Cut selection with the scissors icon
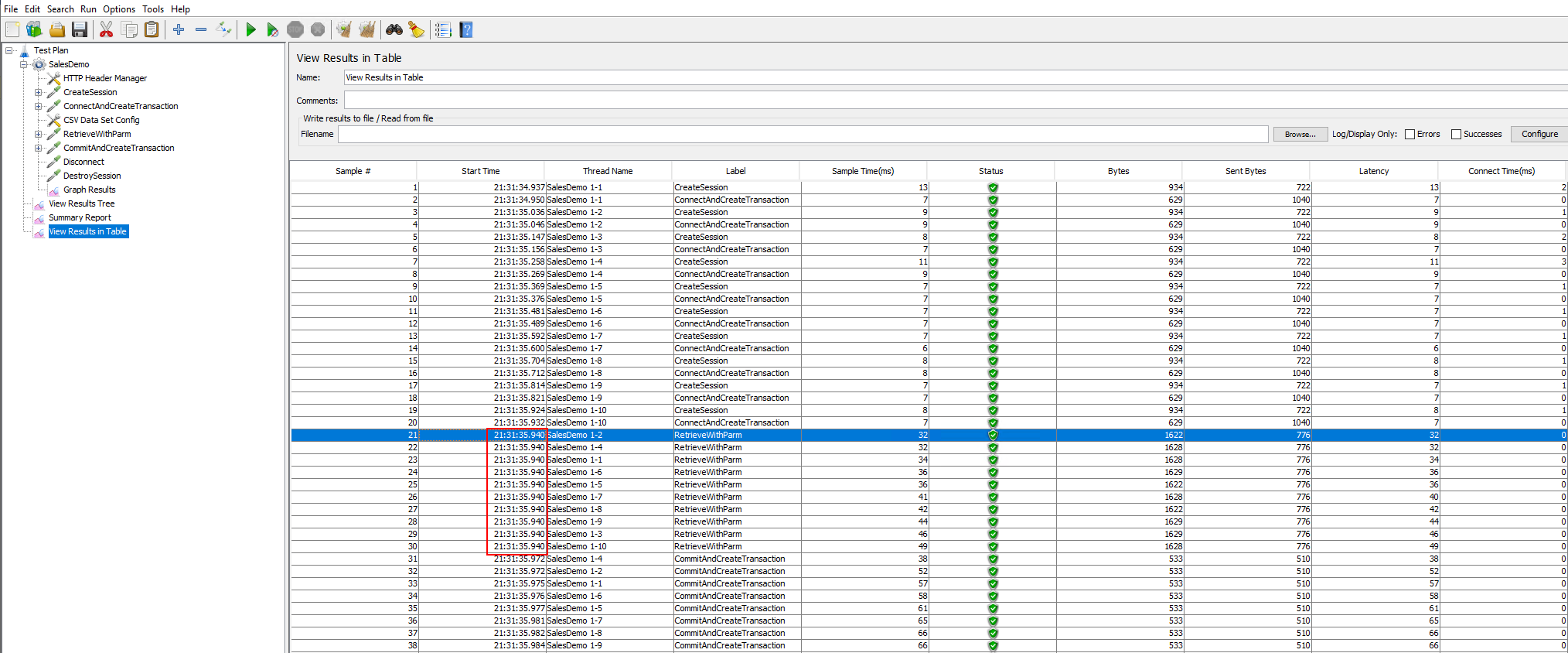This screenshot has width=1568, height=653. pos(107,29)
